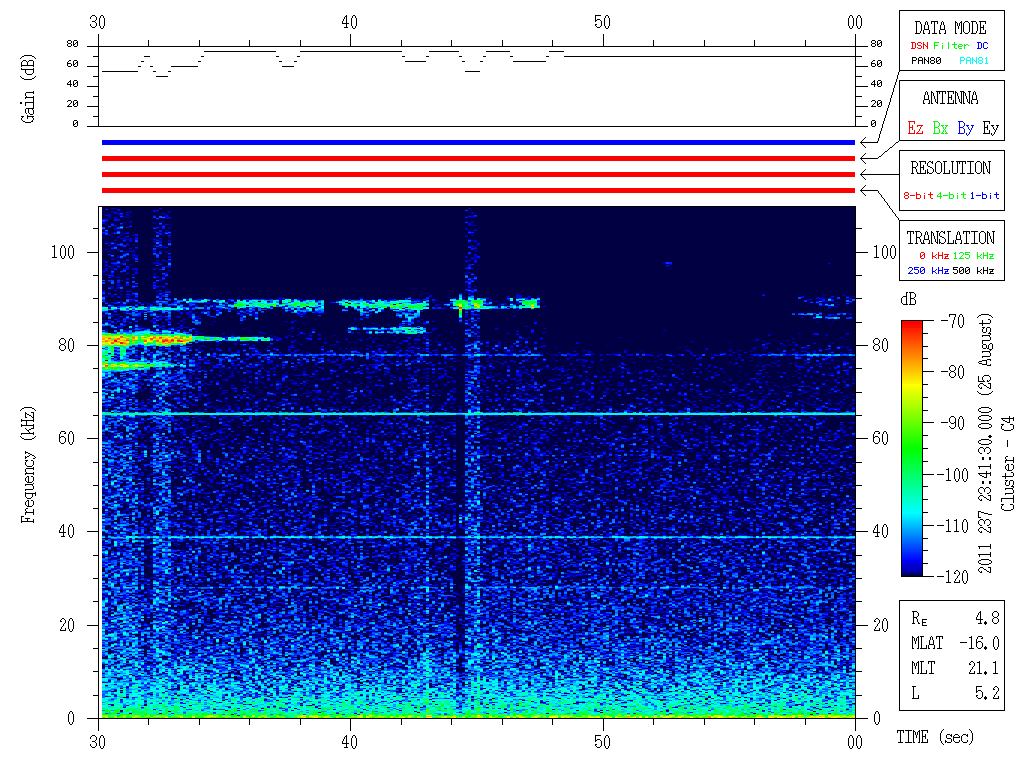Click the Cluster - C4 spacecraft label
This screenshot has height=768, width=1024.
[1008, 463]
